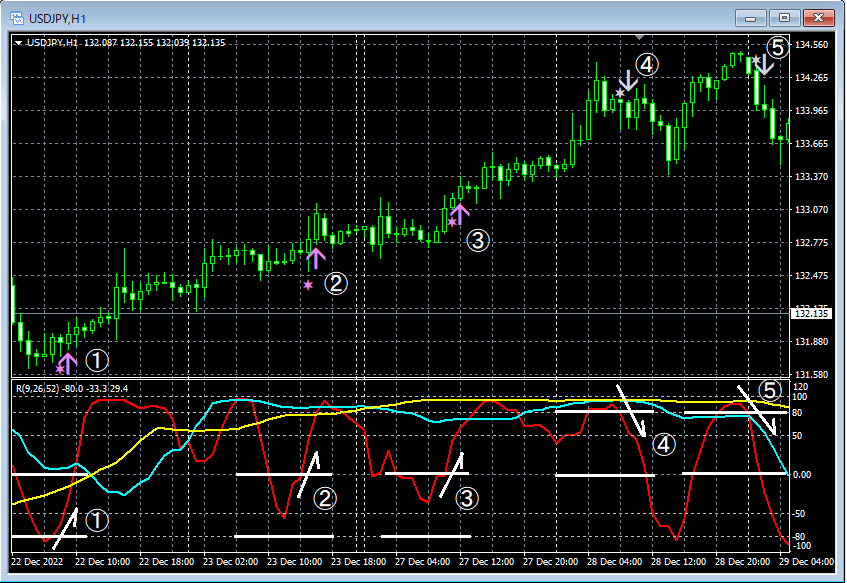Viewport: 847px width, 583px height.
Task: Click the 133.370 price scale value
Action: click(x=811, y=177)
